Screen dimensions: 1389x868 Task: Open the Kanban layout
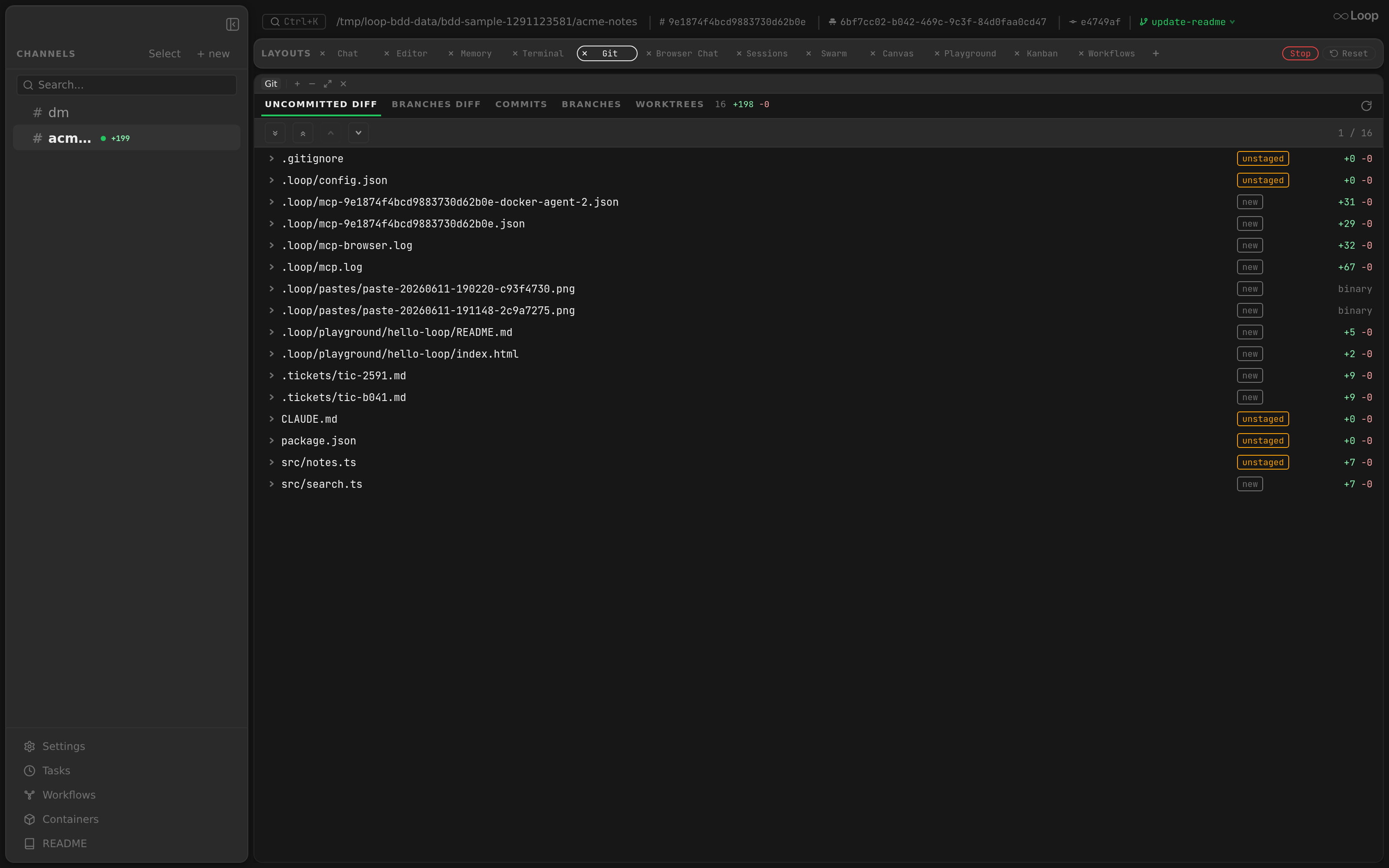pos(1042,53)
